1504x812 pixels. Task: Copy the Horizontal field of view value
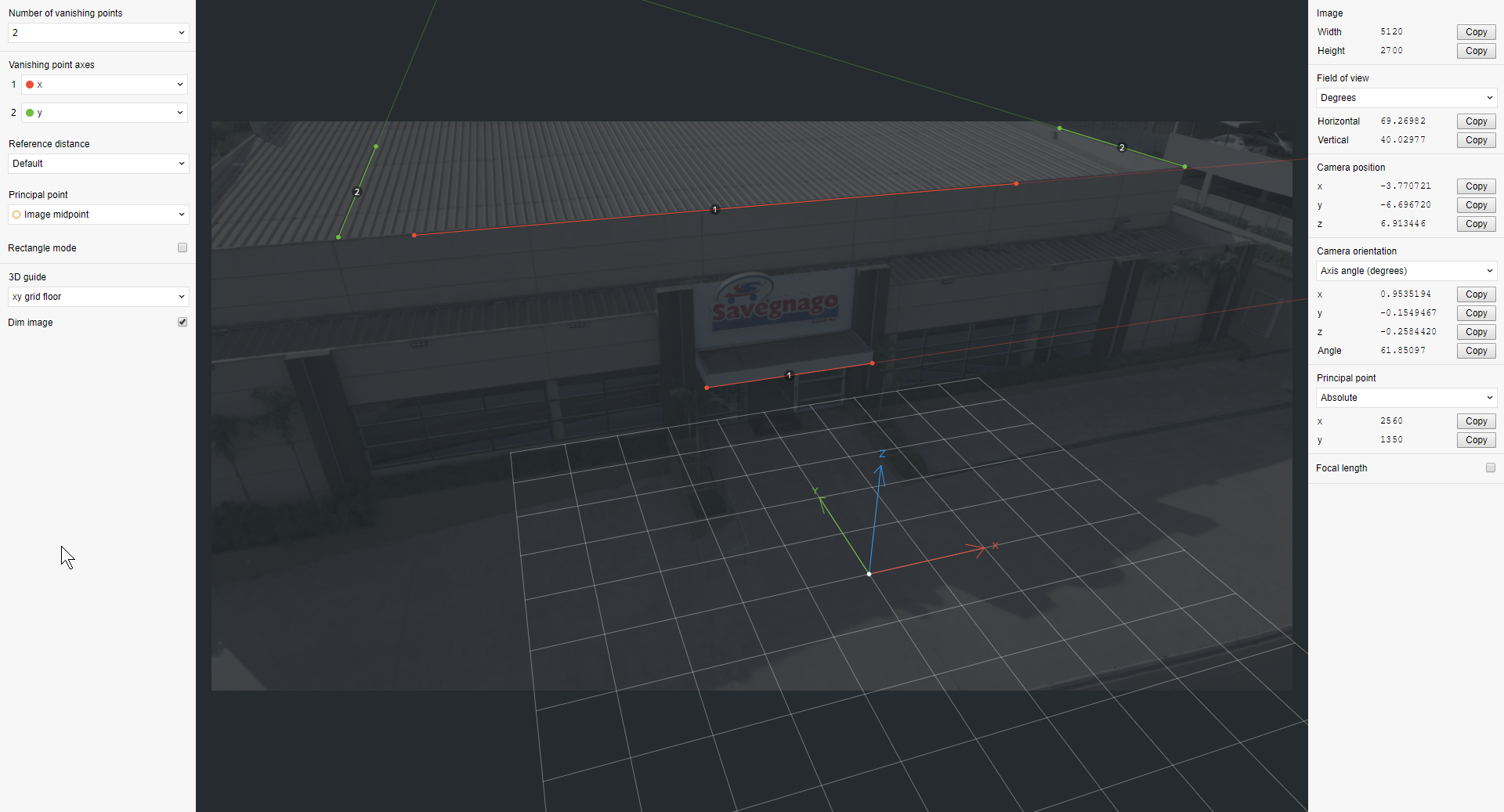click(x=1476, y=121)
